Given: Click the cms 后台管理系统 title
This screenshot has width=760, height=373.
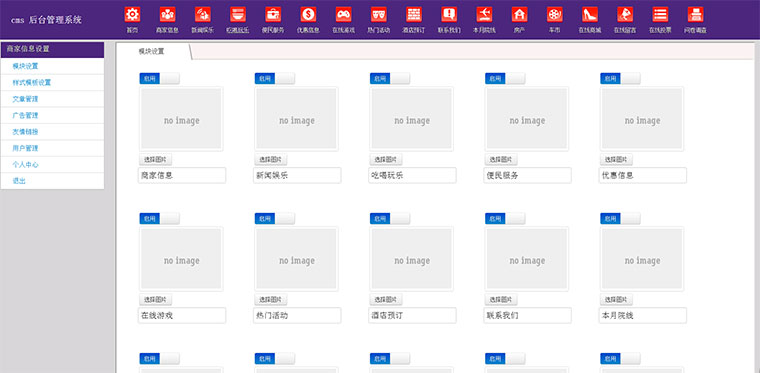Looking at the screenshot, I should pyautogui.click(x=47, y=20).
